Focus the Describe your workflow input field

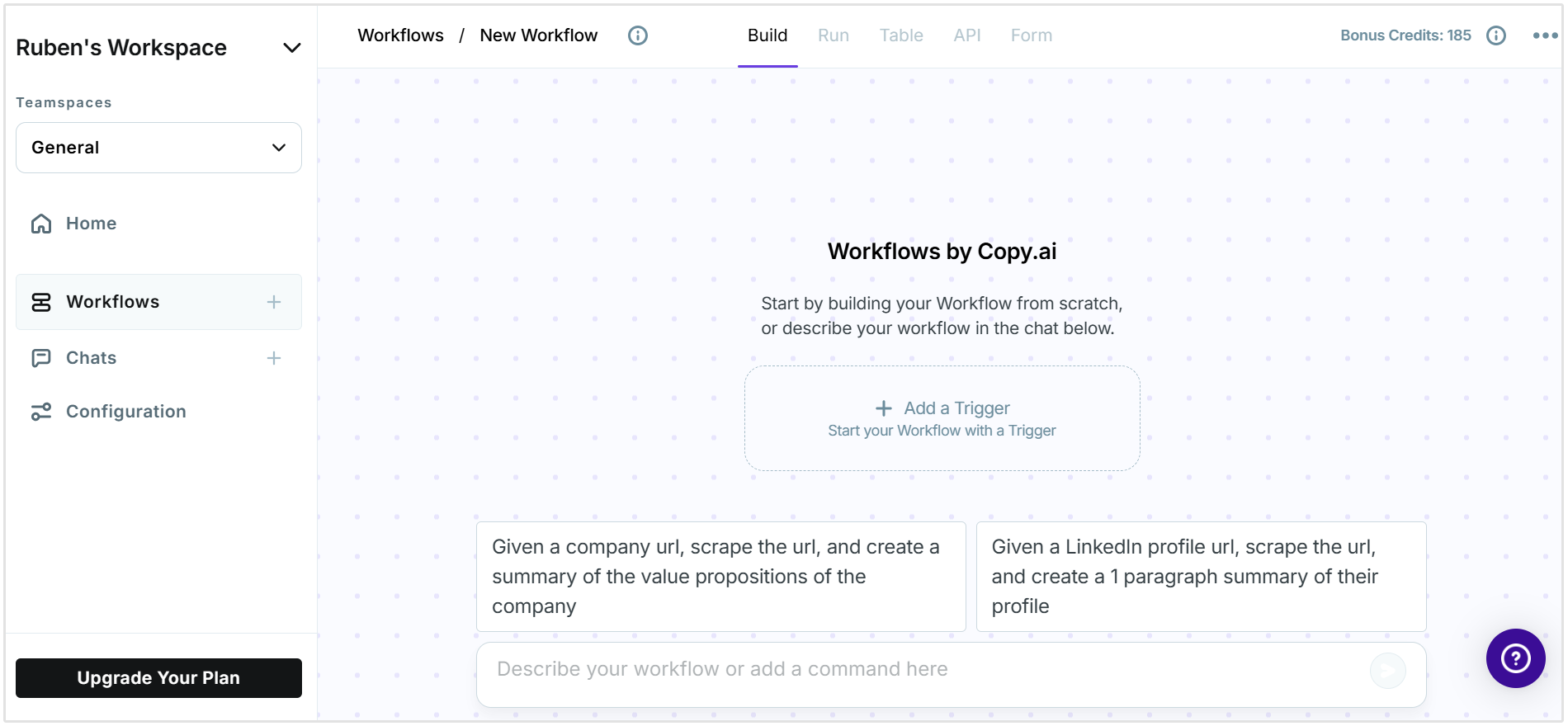924,670
